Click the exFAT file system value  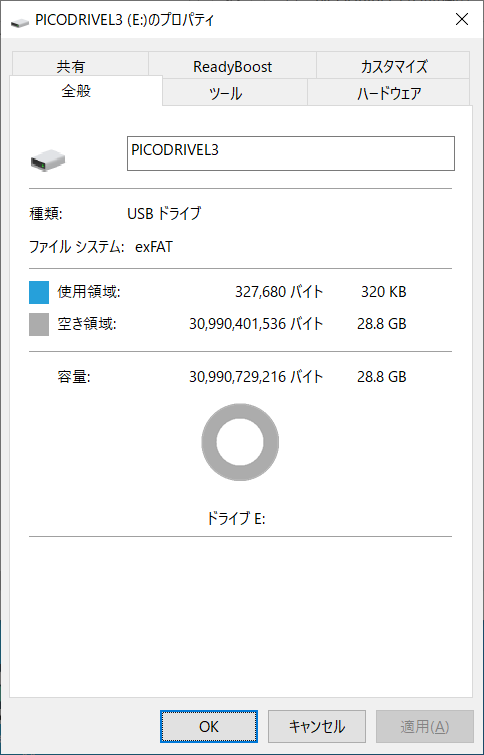point(154,247)
